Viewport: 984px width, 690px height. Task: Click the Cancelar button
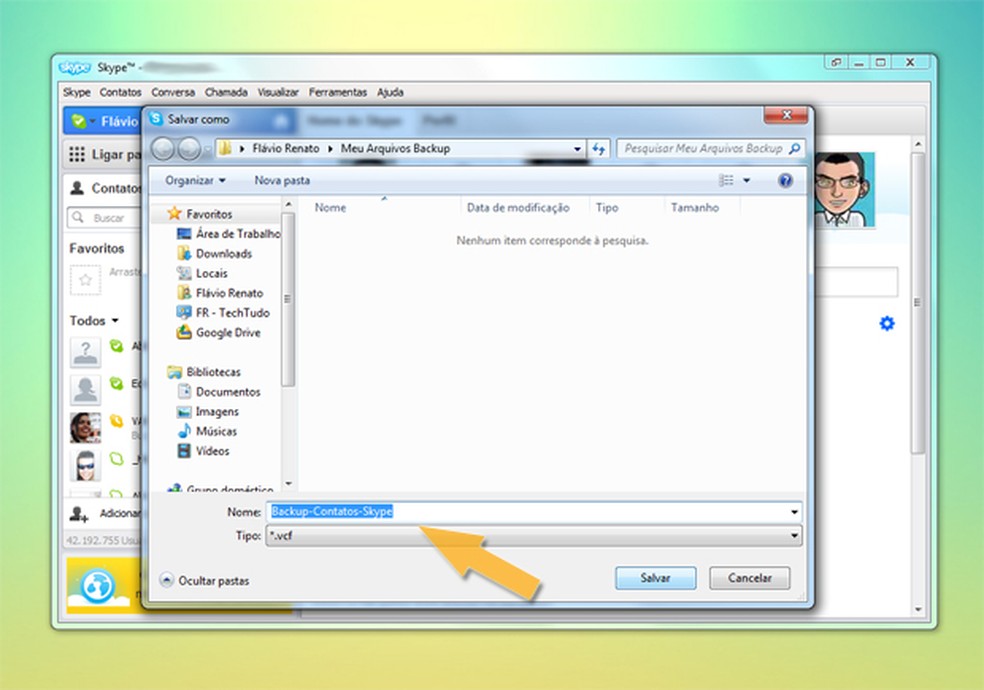tap(749, 578)
